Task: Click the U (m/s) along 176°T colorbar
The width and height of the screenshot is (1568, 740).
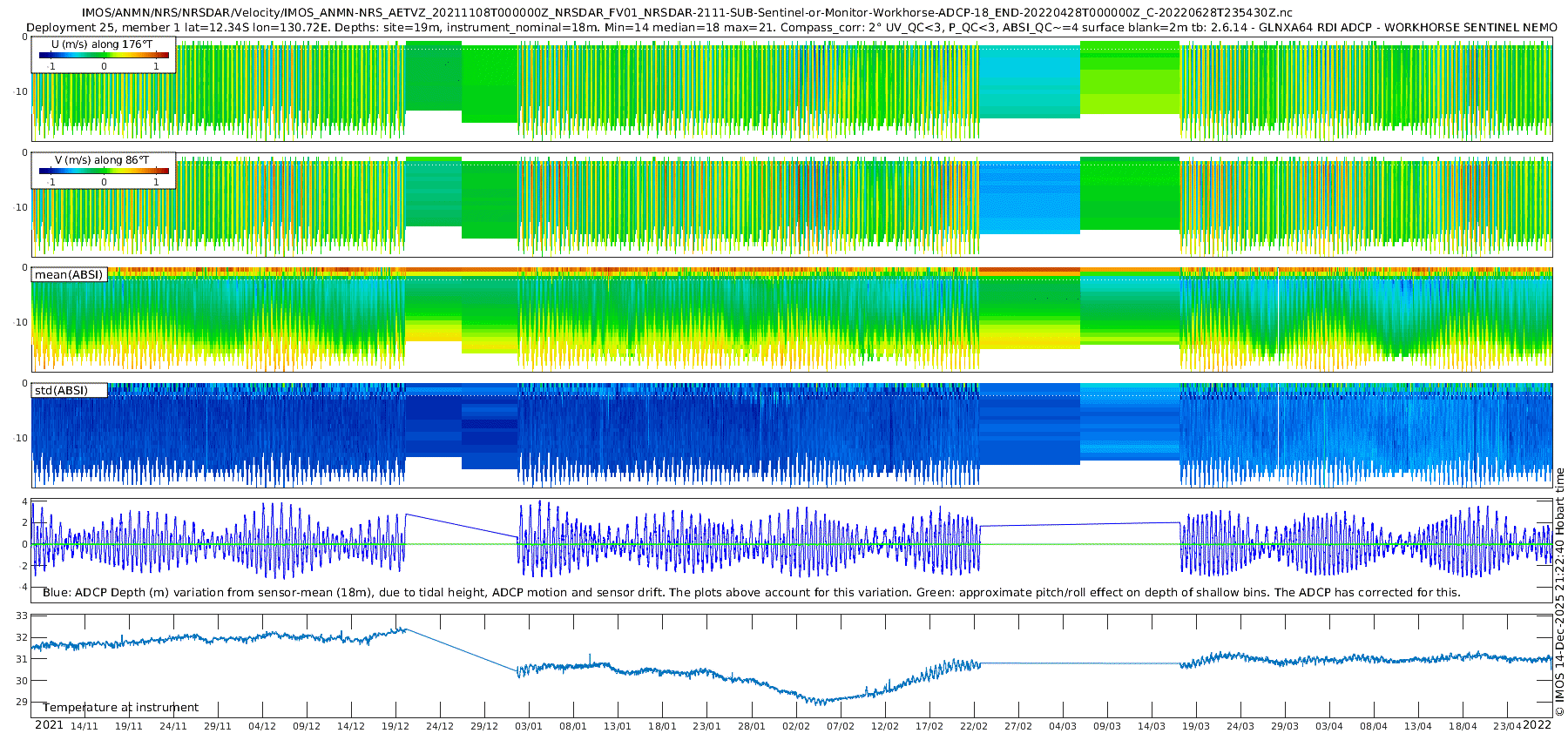Action: (104, 55)
